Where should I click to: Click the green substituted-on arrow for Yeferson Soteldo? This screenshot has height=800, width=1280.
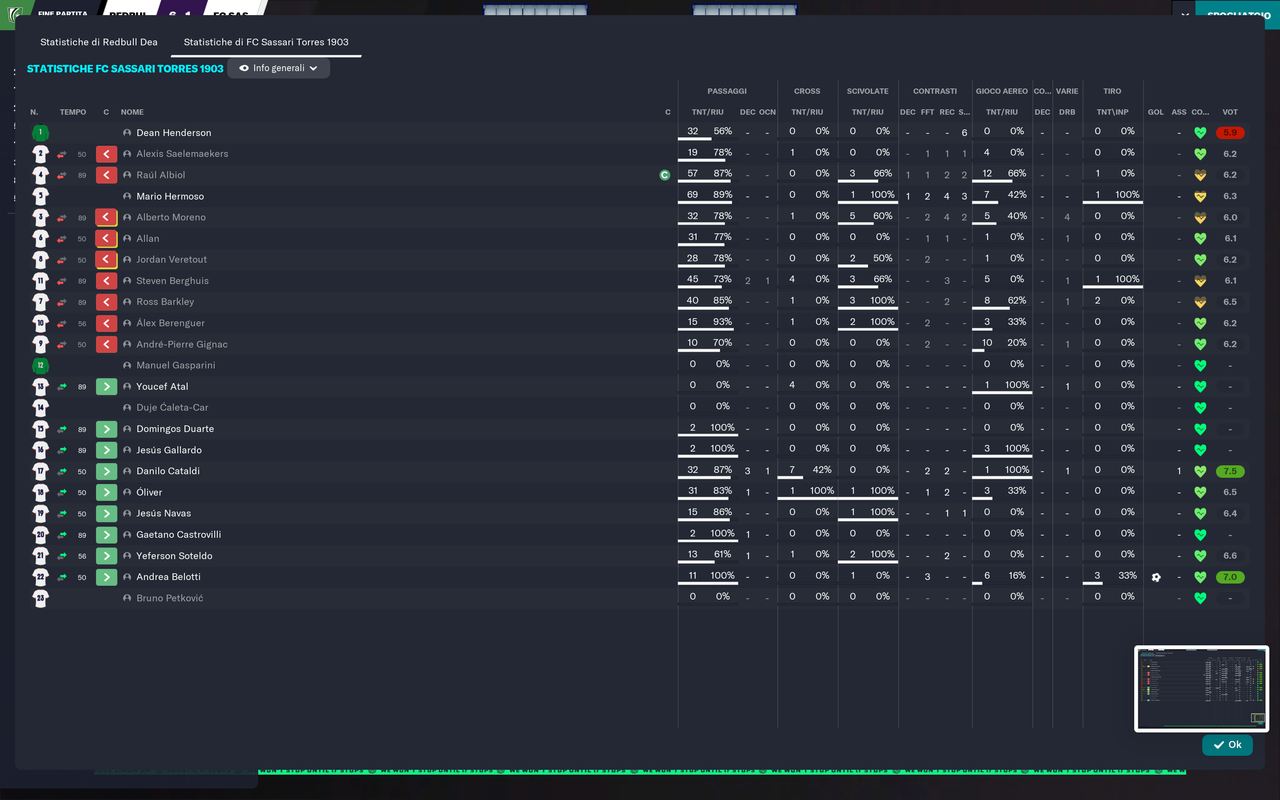point(106,556)
